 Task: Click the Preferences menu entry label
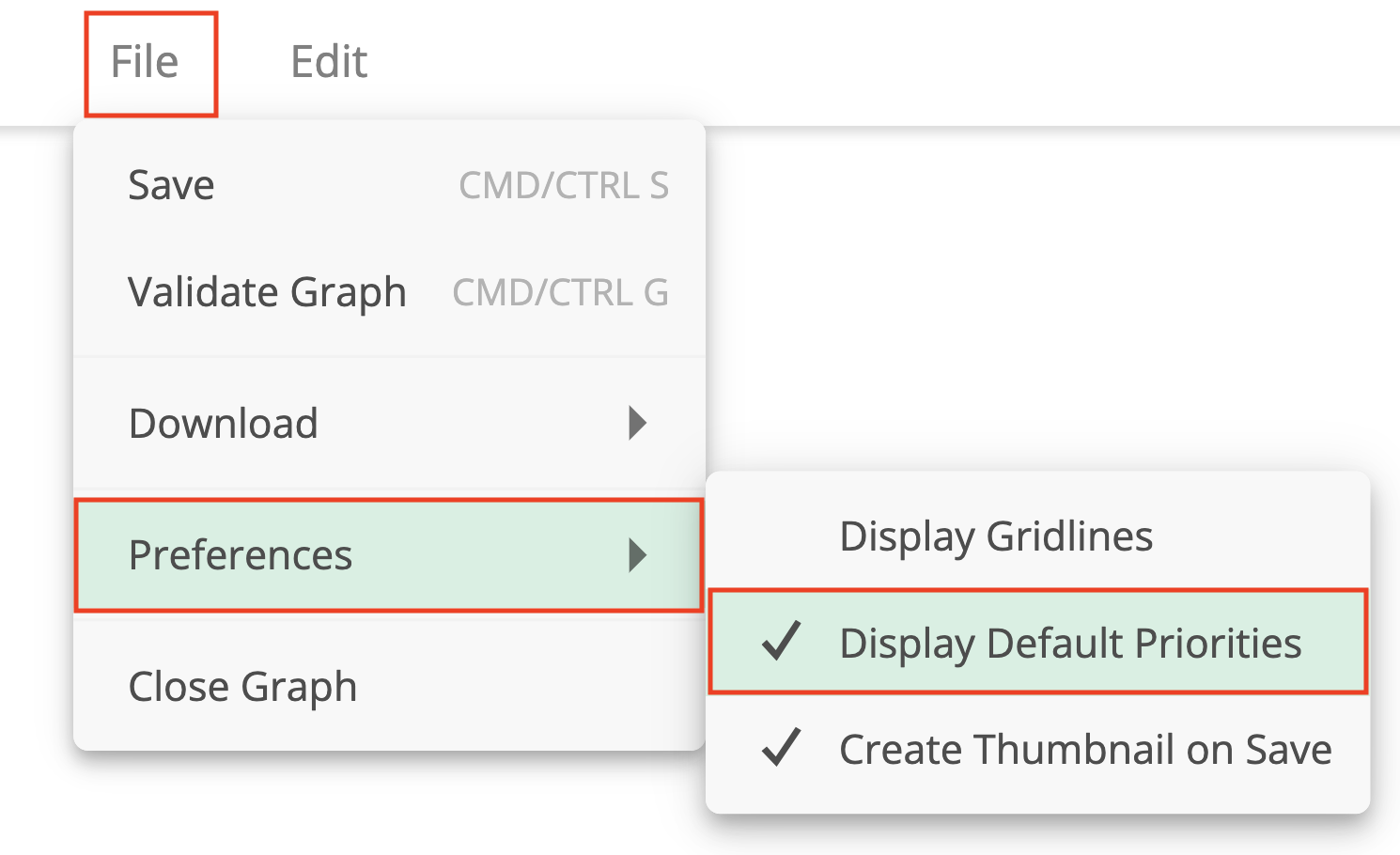[241, 555]
